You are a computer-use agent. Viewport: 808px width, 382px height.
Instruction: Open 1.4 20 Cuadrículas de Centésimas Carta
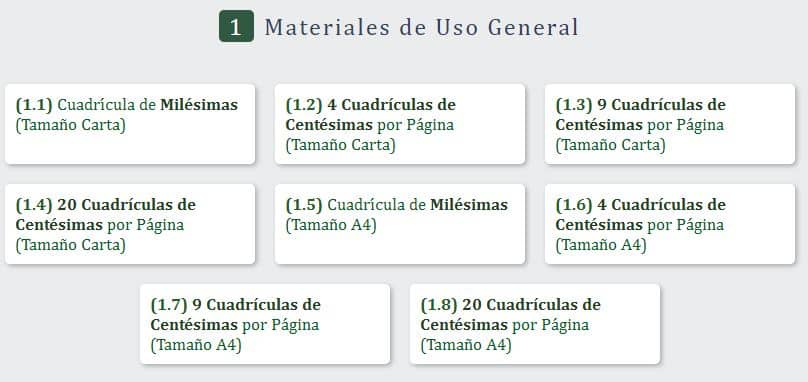tap(130, 224)
